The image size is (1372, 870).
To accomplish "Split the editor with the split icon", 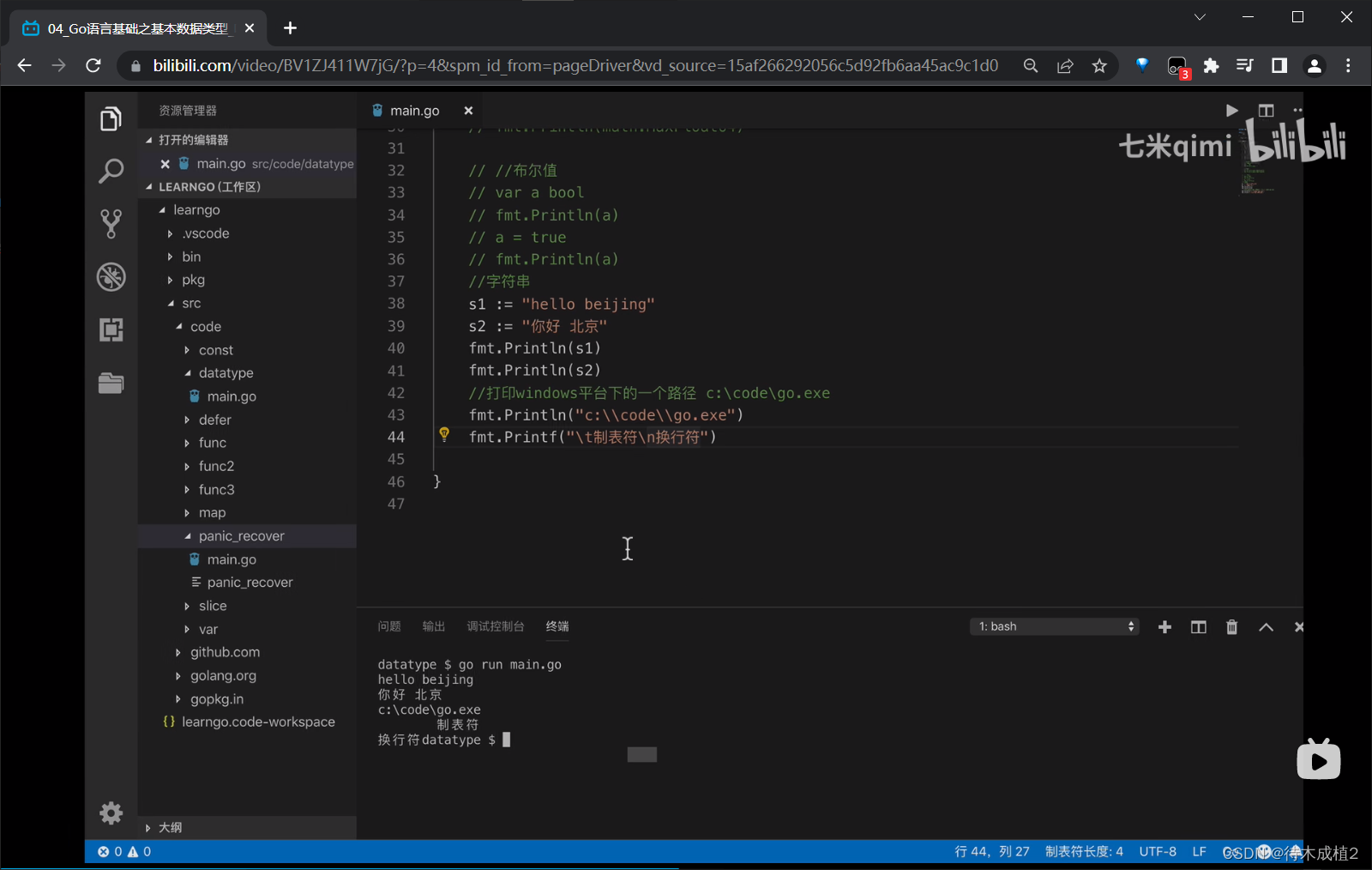I will click(x=1266, y=110).
